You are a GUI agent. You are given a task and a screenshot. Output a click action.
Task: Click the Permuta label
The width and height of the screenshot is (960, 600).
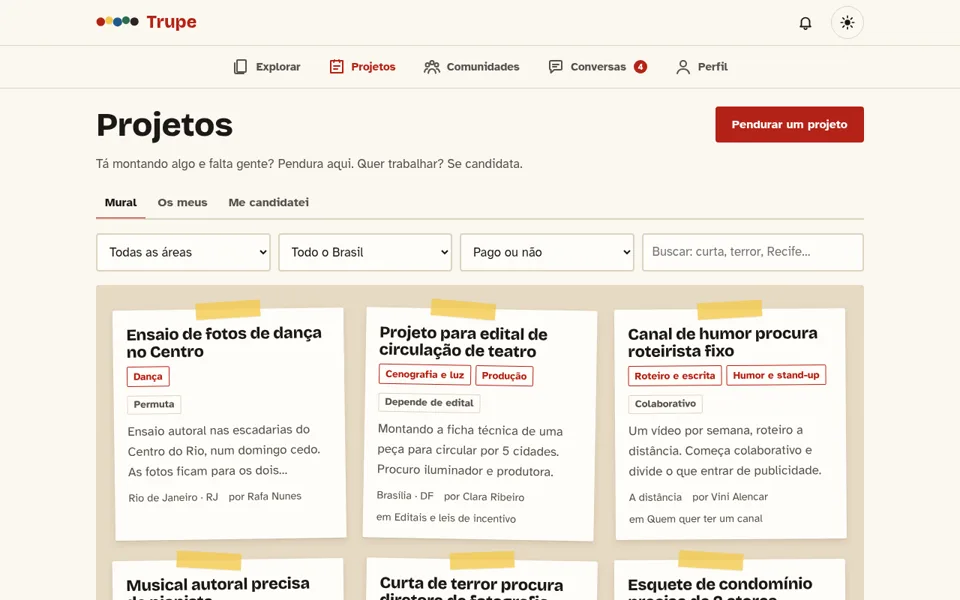point(154,404)
